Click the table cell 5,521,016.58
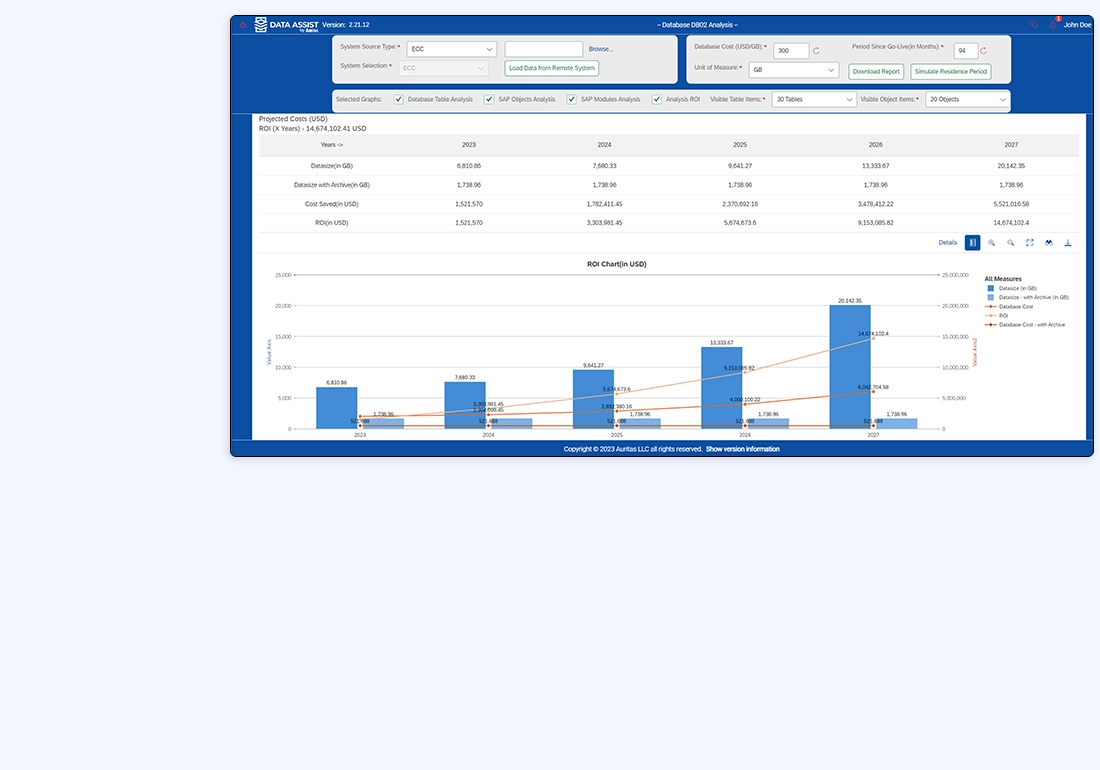1100x770 pixels. (1011, 204)
